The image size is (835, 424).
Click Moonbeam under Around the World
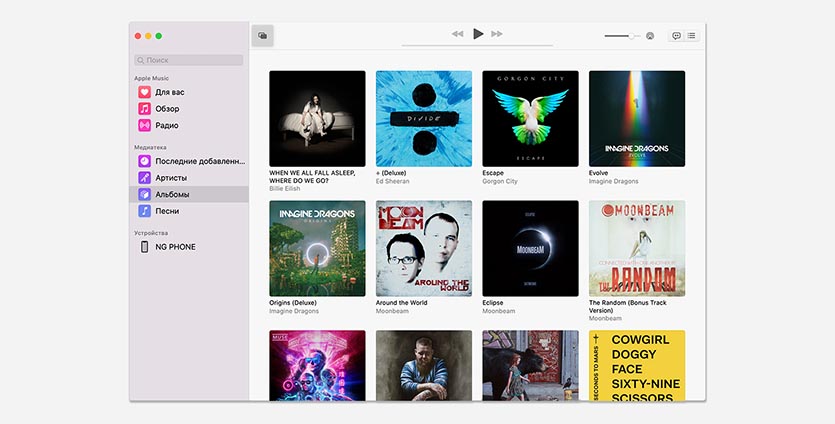point(392,311)
